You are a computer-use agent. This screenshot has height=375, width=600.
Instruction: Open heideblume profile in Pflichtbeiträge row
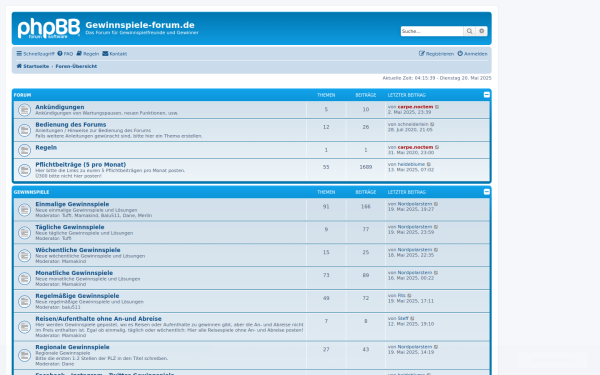tap(411, 165)
